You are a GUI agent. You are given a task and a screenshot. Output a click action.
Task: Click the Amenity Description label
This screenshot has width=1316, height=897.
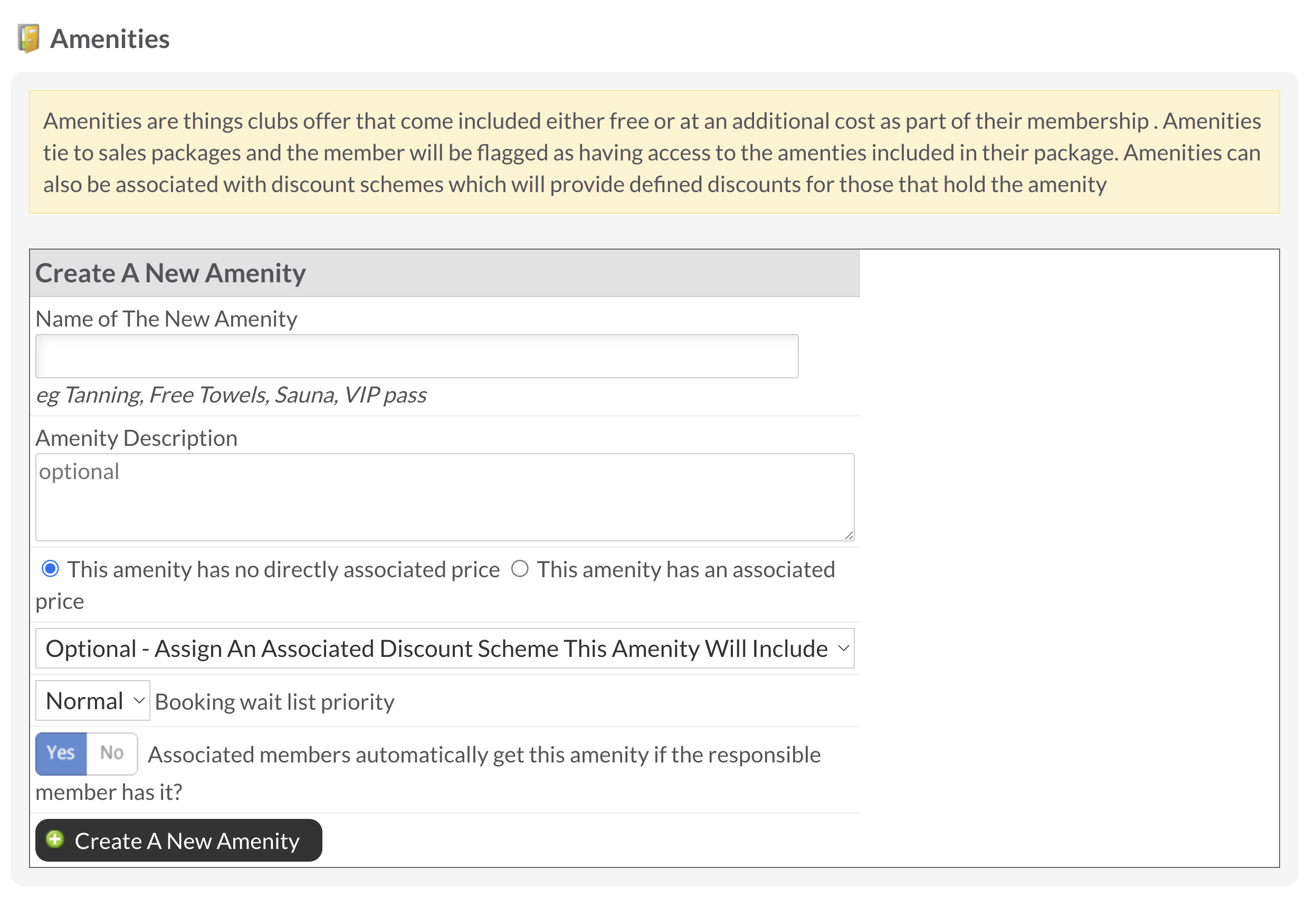pyautogui.click(x=137, y=438)
